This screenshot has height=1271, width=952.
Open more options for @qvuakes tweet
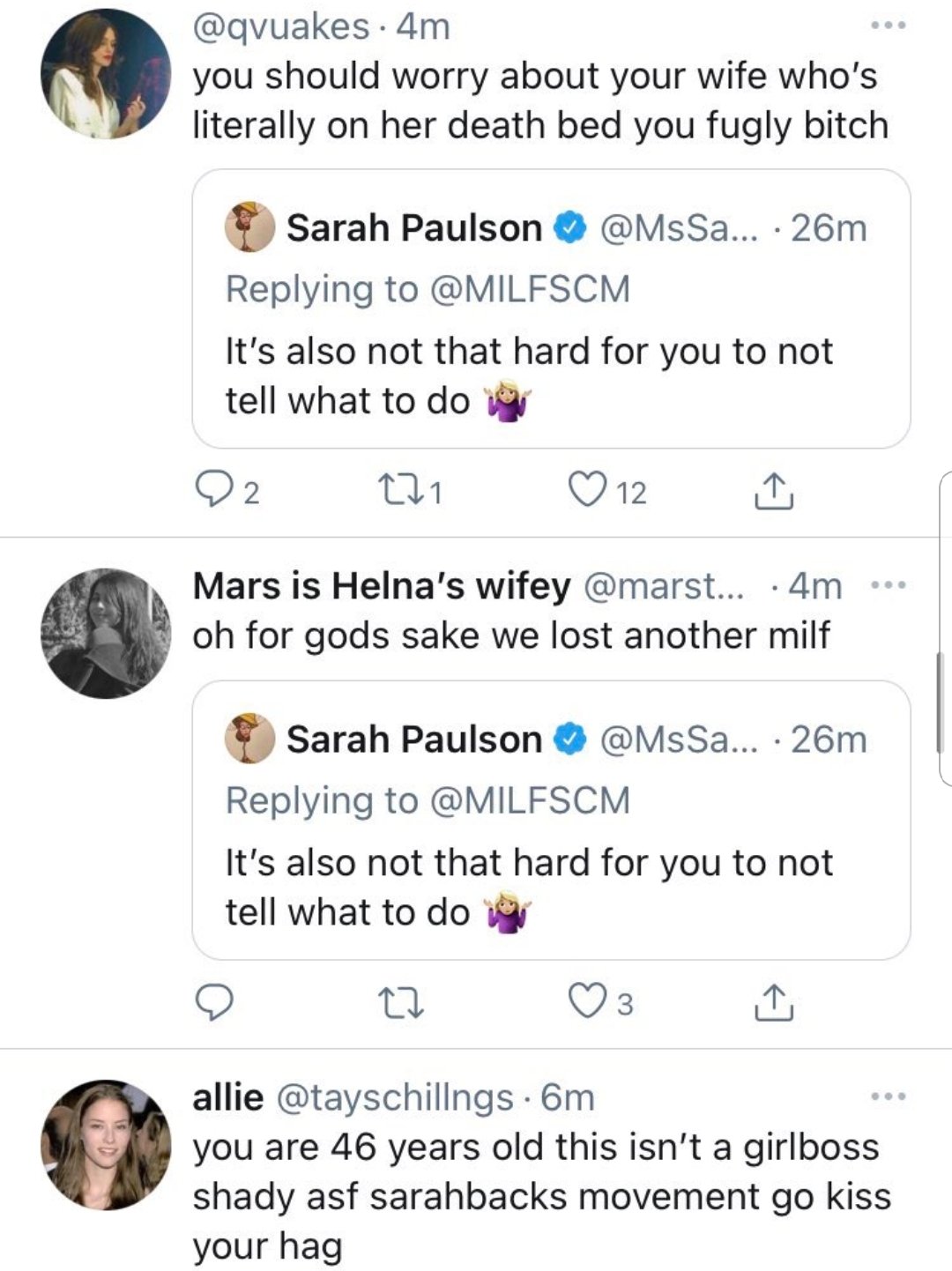[x=888, y=26]
